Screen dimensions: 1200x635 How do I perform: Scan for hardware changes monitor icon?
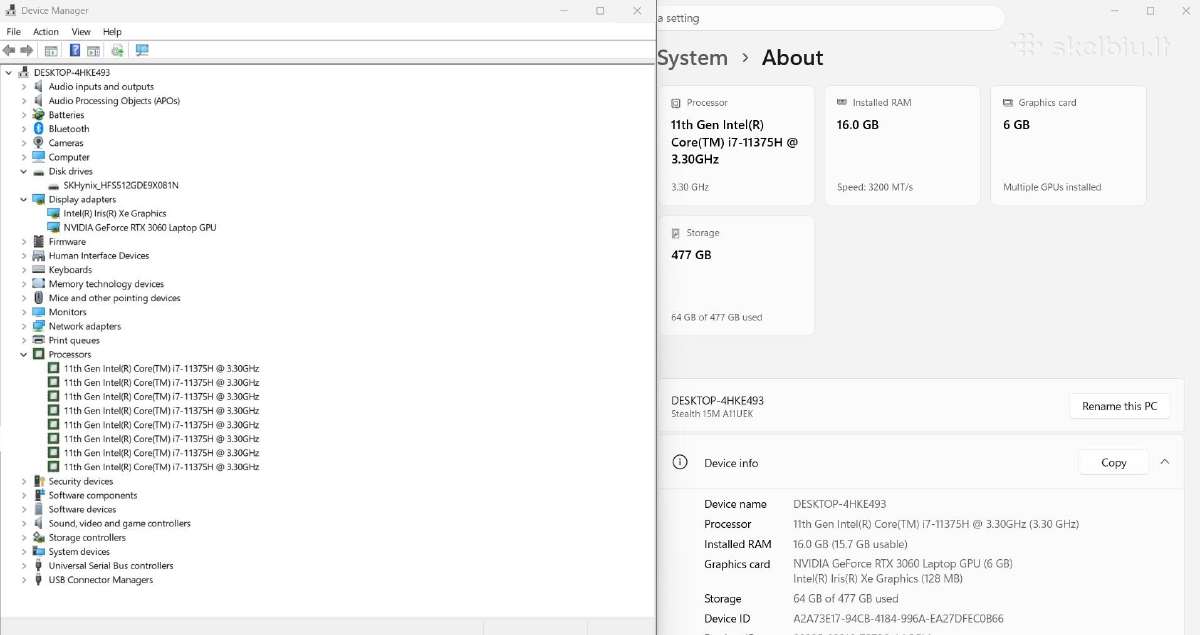(x=142, y=50)
